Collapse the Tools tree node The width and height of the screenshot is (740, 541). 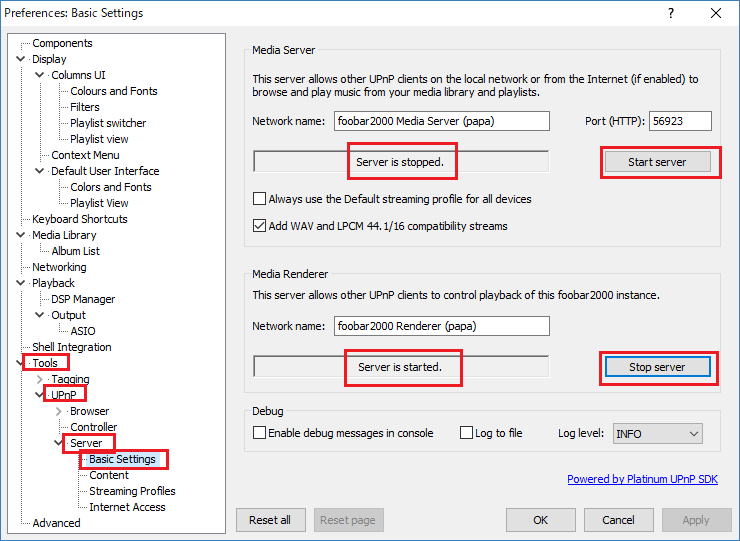point(20,363)
